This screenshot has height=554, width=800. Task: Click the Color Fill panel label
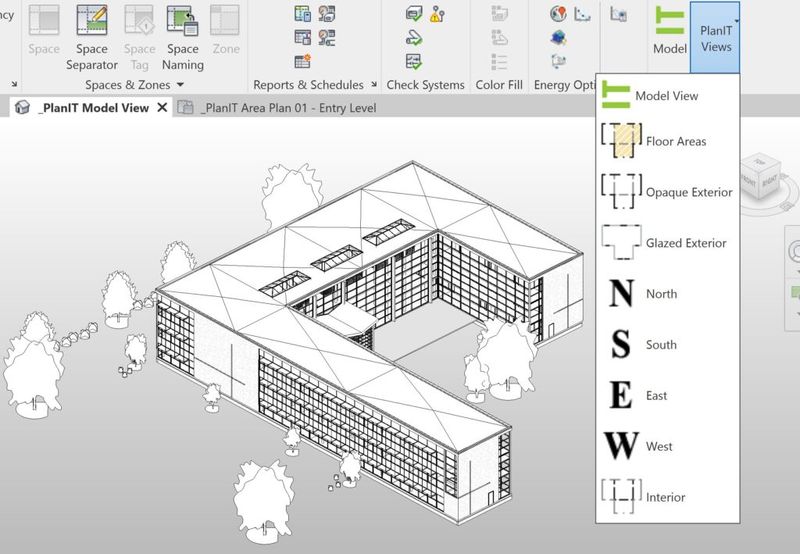[499, 85]
